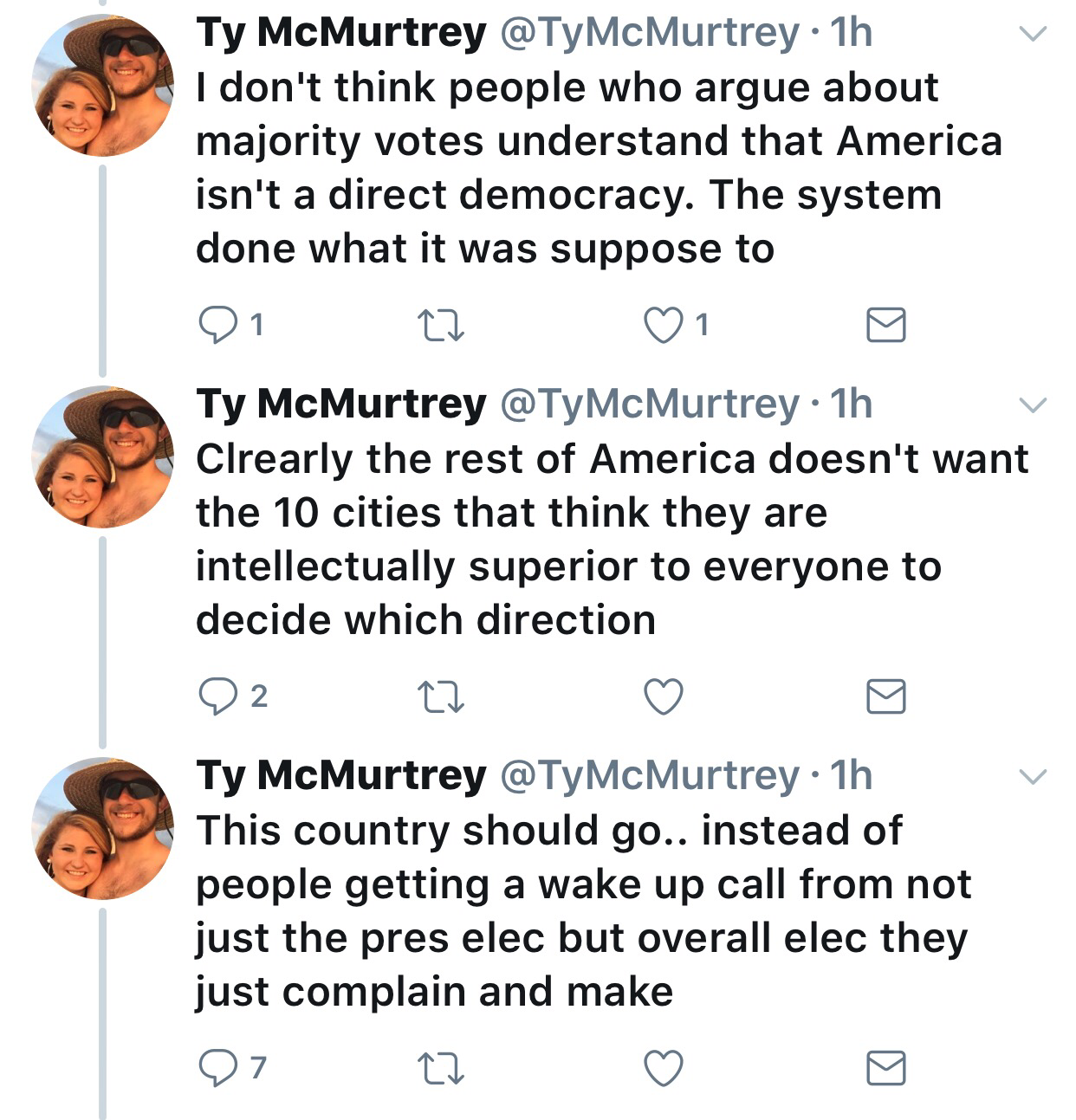Open options chevron on the first tweet
This screenshot has width=1076, height=1120.
pos(1032,35)
